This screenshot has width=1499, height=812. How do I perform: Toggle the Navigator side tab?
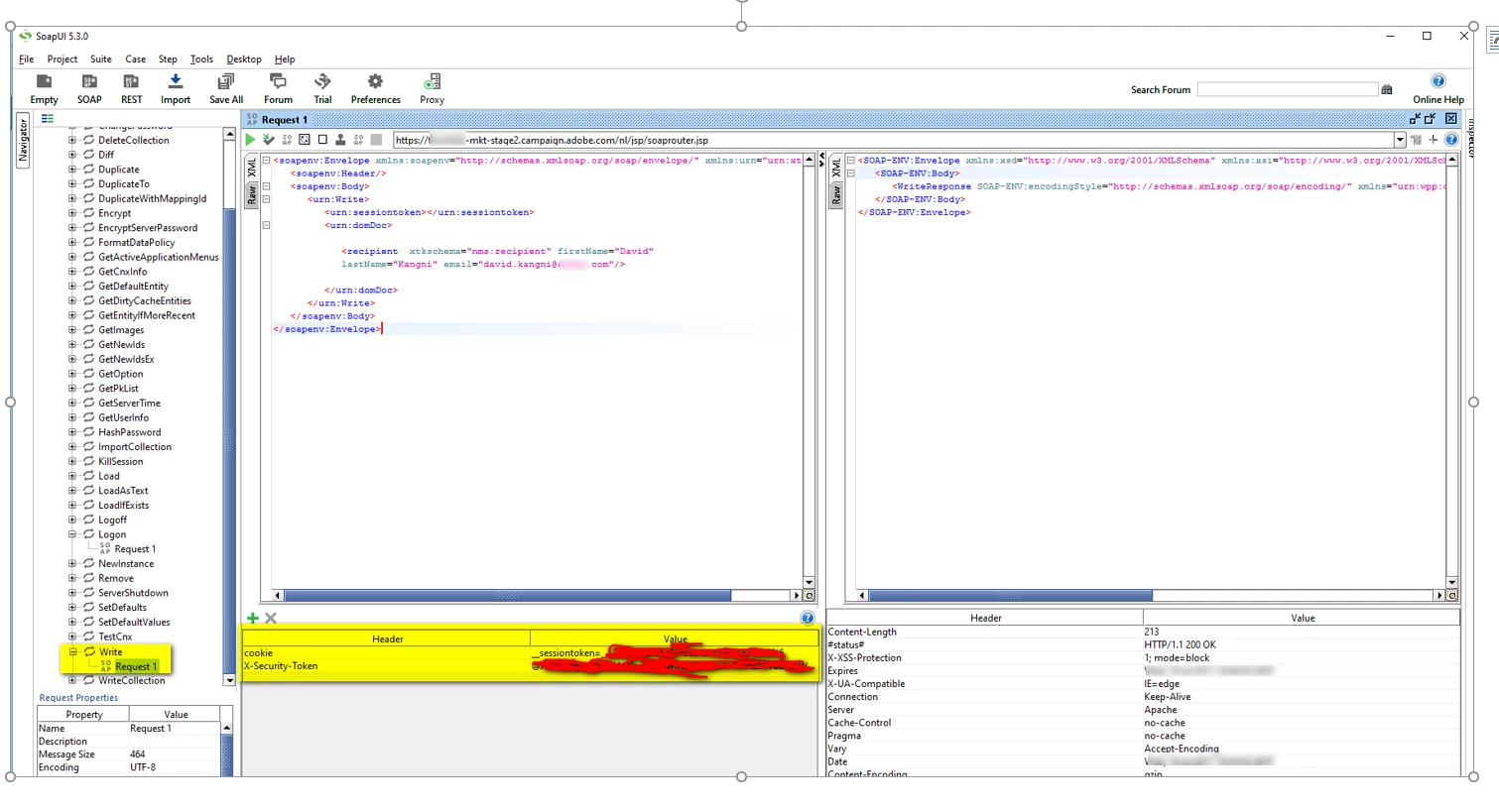tap(23, 141)
